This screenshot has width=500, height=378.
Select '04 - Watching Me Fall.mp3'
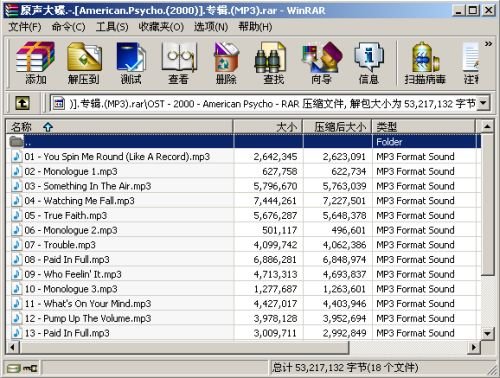coord(243,201)
